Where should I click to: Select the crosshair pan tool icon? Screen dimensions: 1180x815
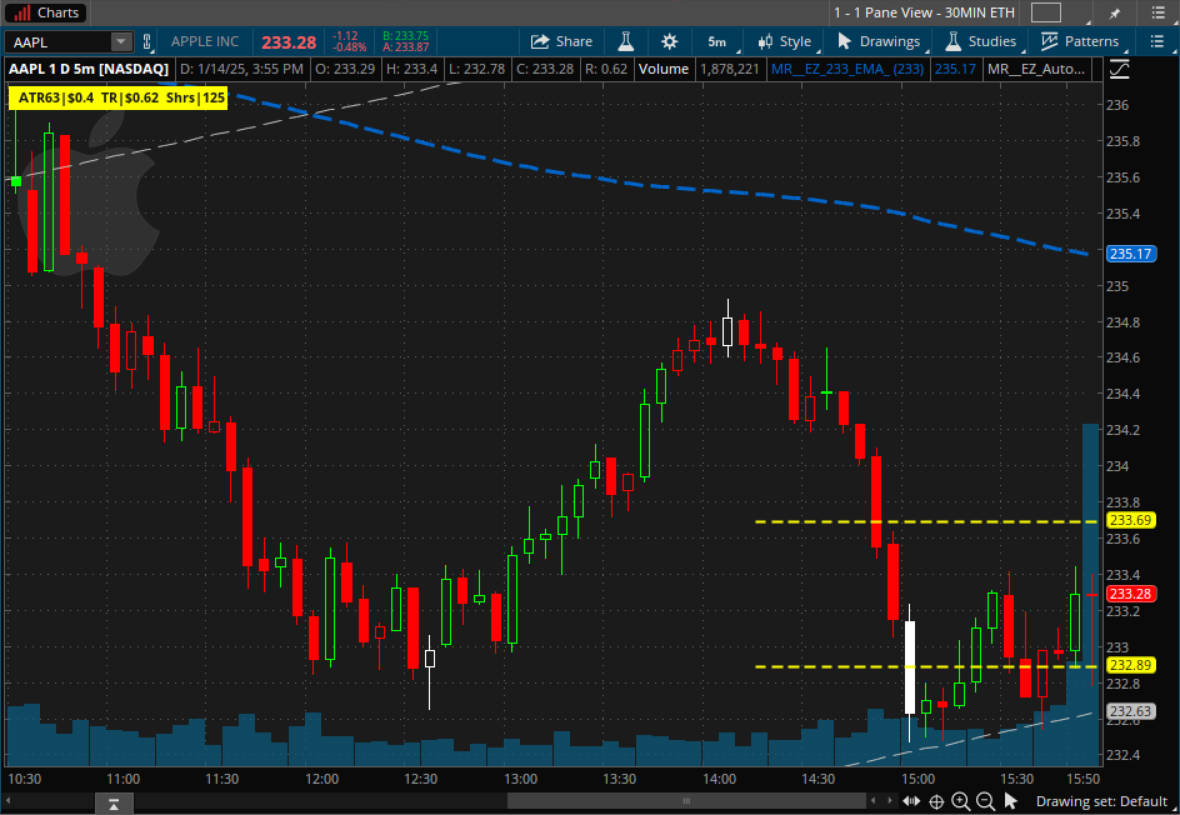(x=936, y=801)
